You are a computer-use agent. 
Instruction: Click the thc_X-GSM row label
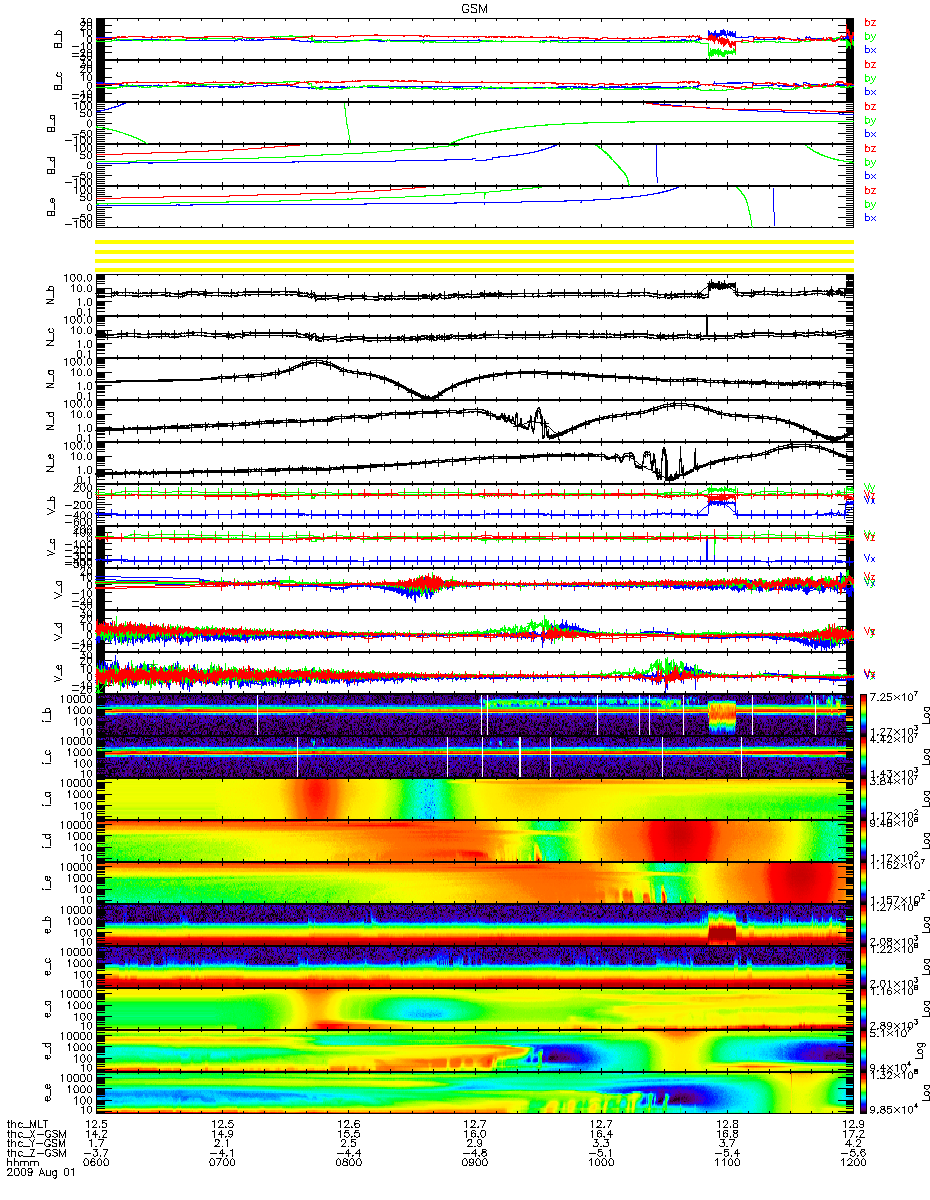click(36, 1134)
